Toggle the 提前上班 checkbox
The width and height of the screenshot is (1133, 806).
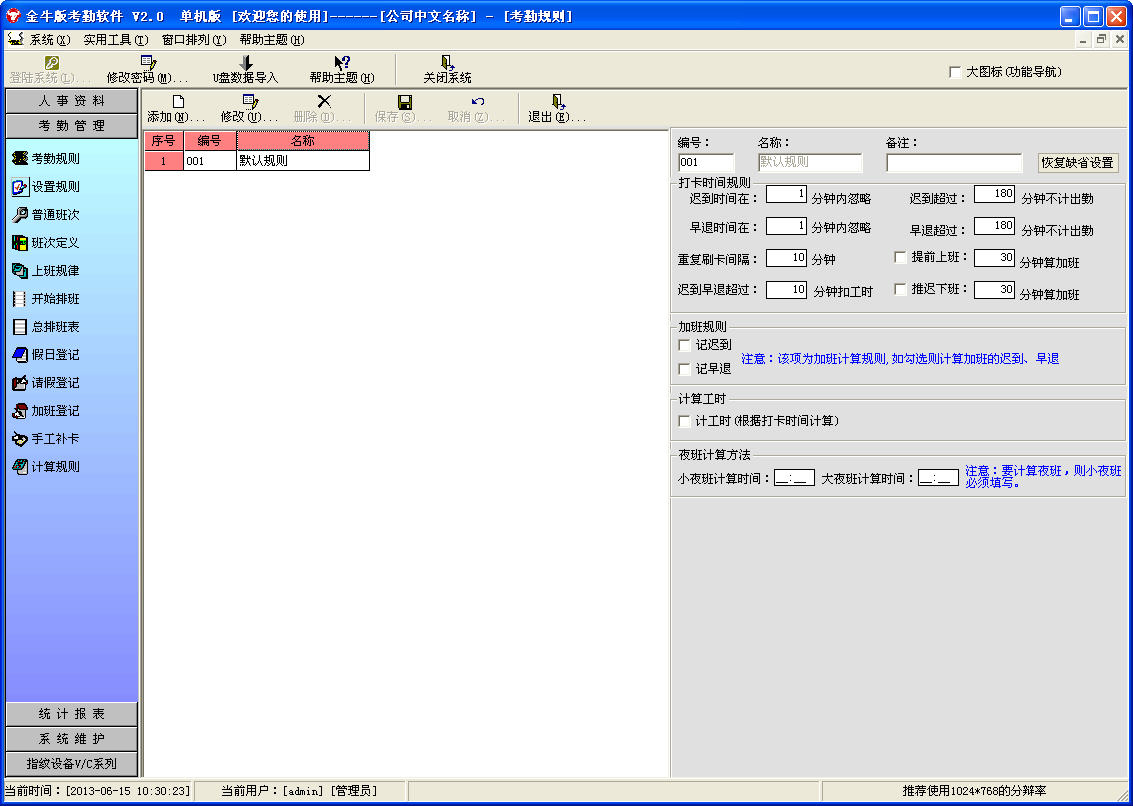point(900,257)
